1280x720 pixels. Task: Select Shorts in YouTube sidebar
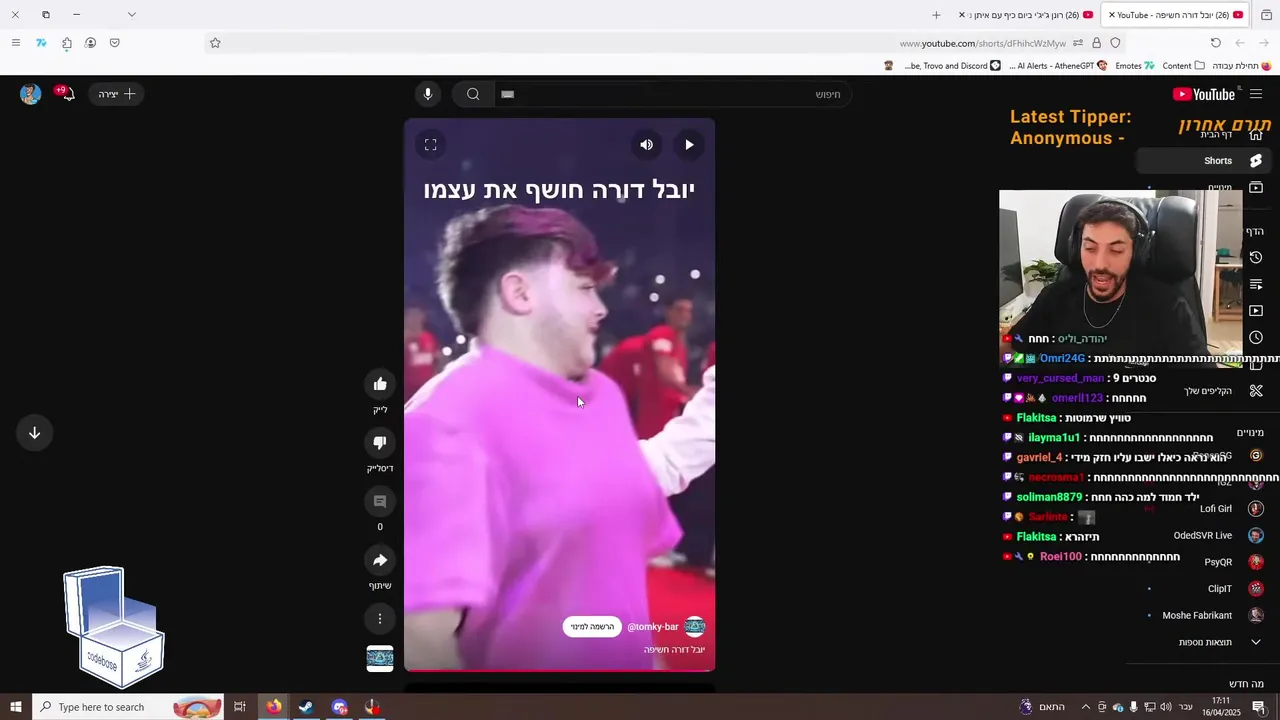click(x=1203, y=160)
